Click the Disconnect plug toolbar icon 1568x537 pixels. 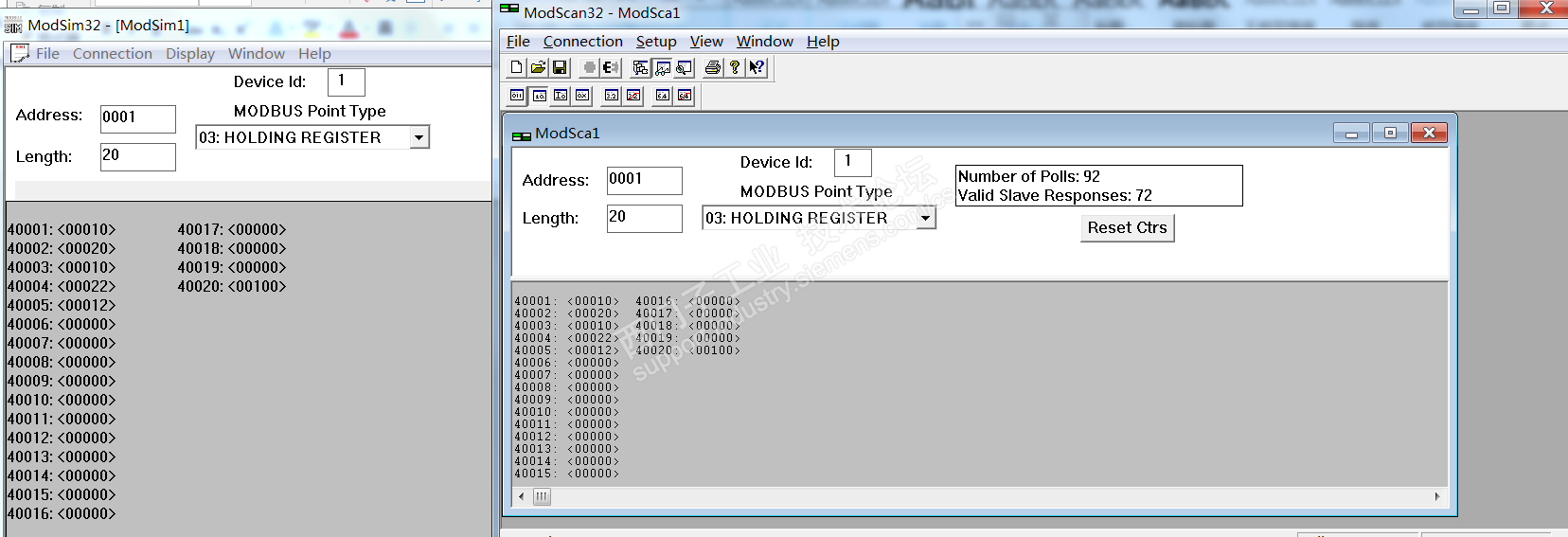click(x=611, y=67)
